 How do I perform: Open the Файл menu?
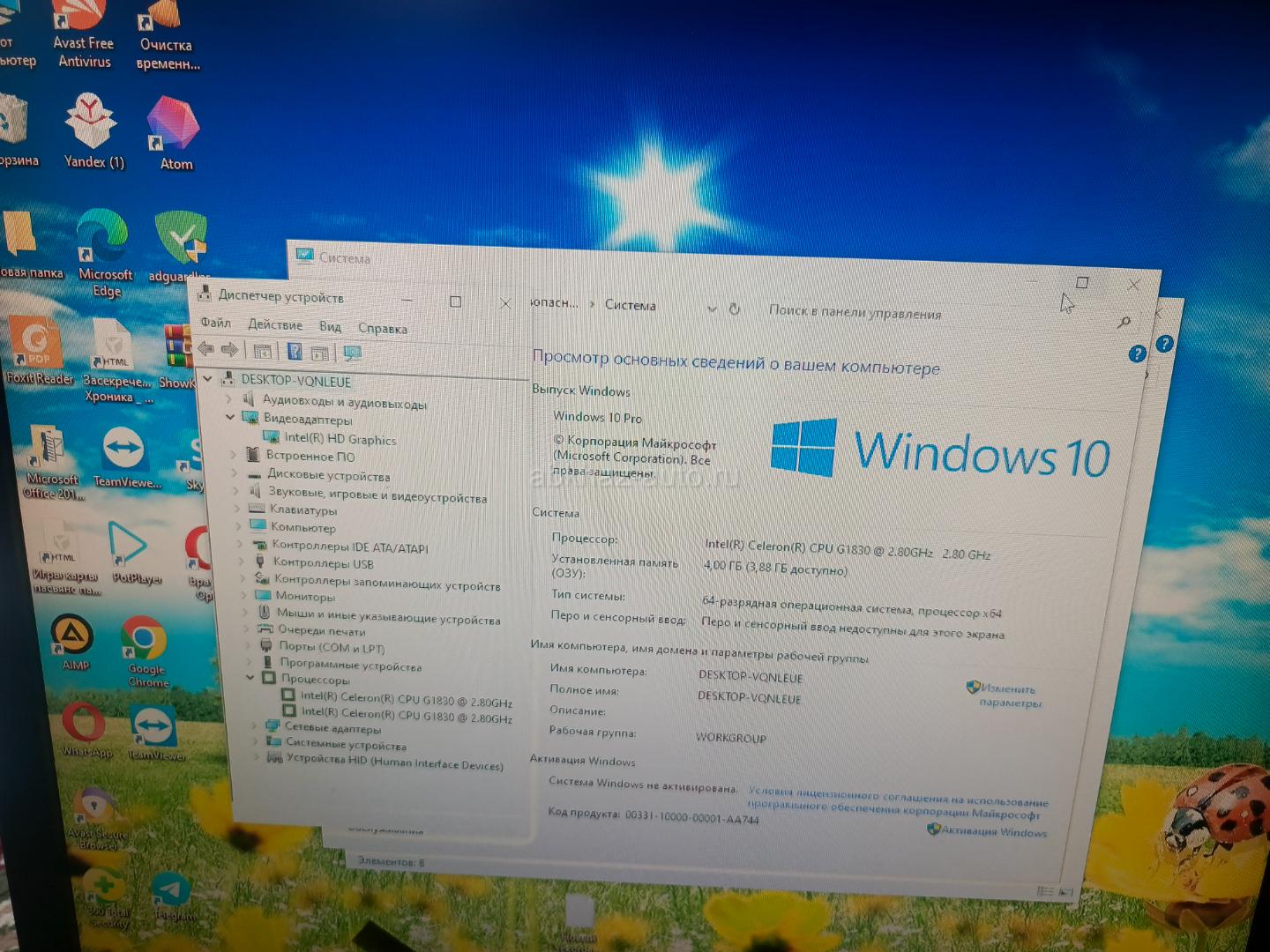[x=215, y=323]
